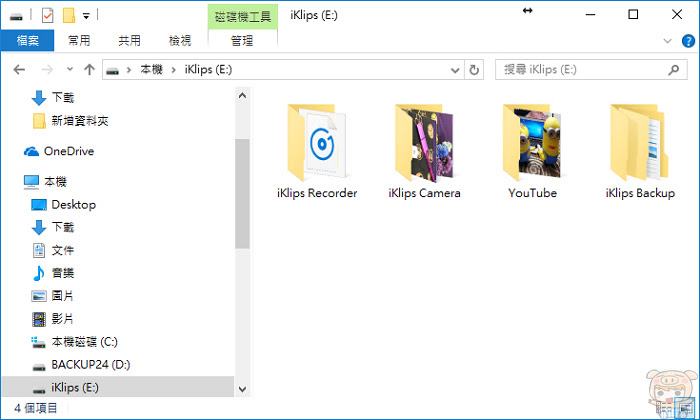Switch to the 共用 ribbon tab
This screenshot has width=700, height=420.
[x=129, y=41]
